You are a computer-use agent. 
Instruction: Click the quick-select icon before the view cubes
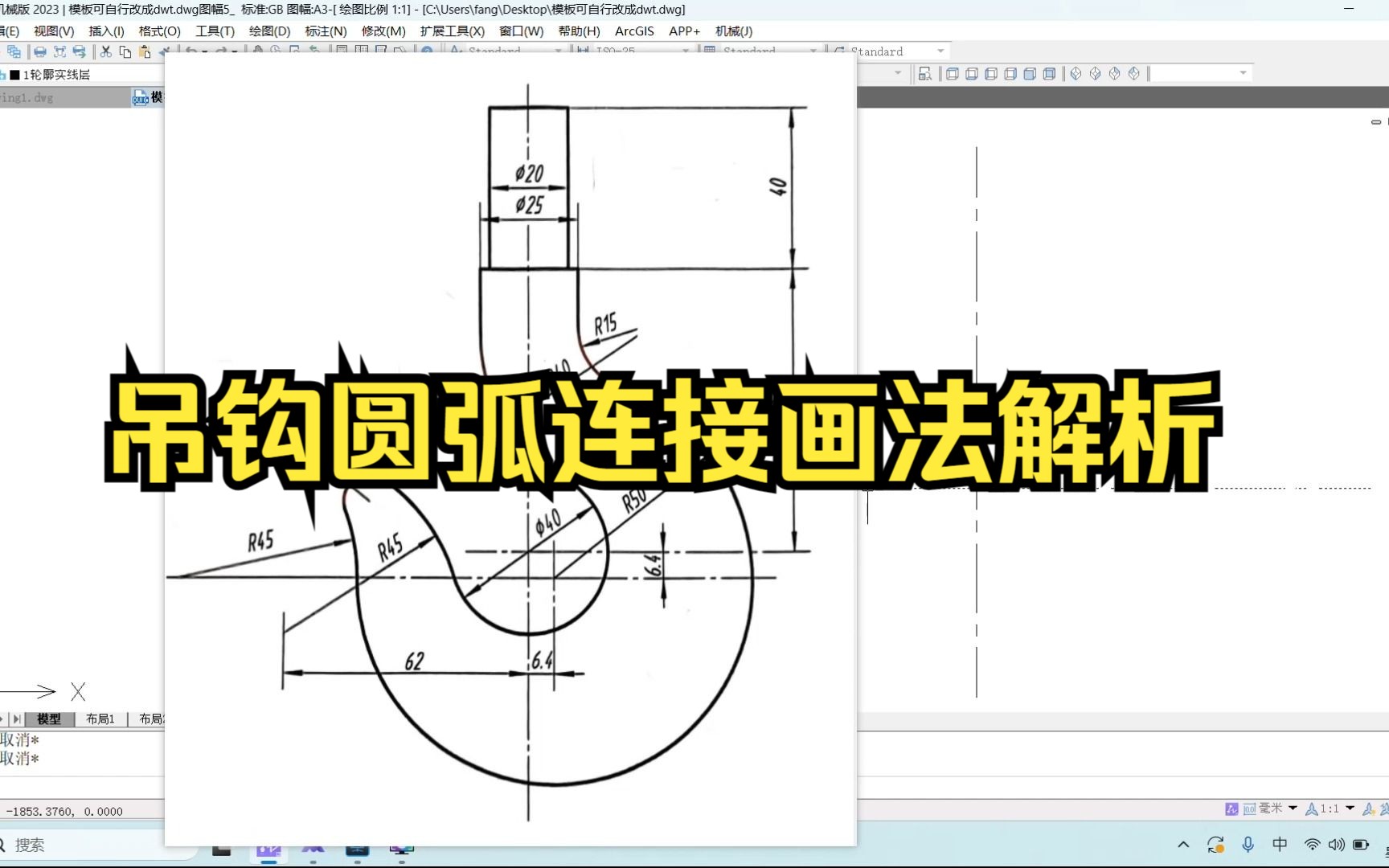coord(925,74)
